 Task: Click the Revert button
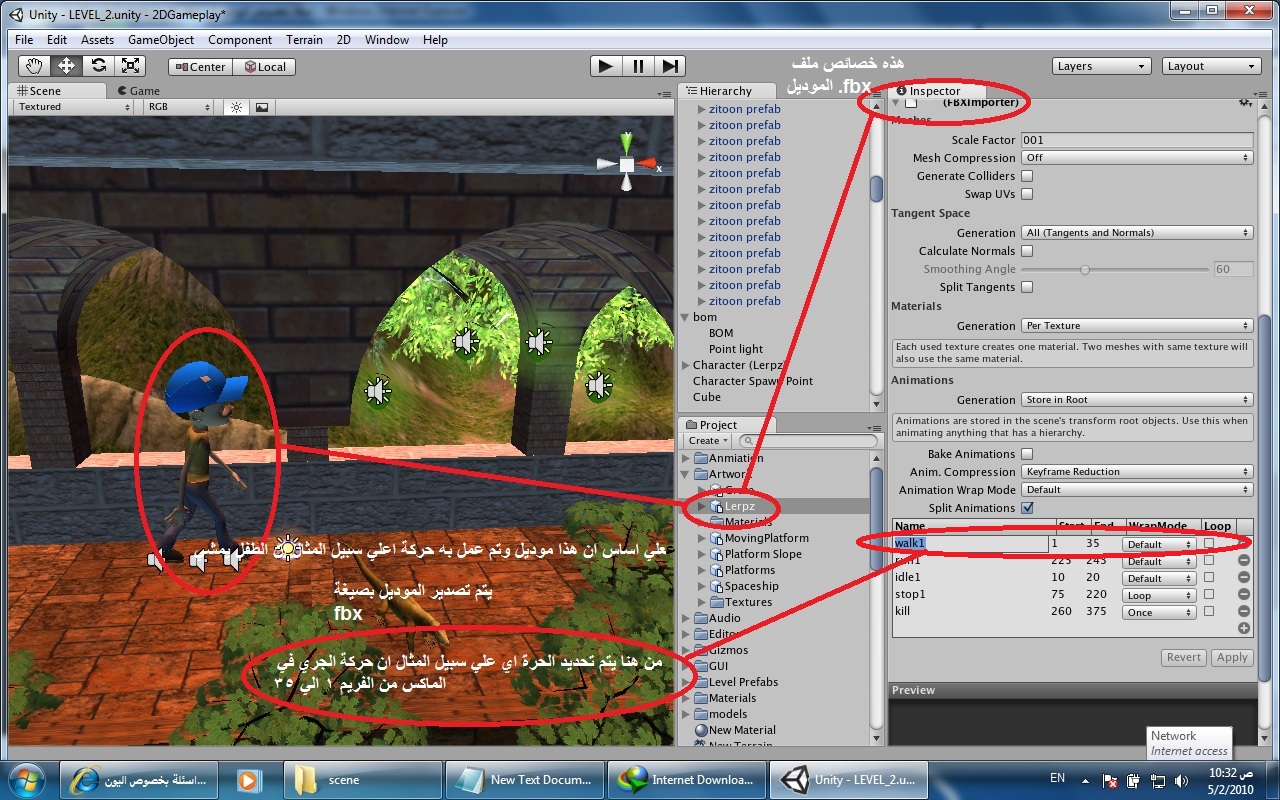(1184, 657)
